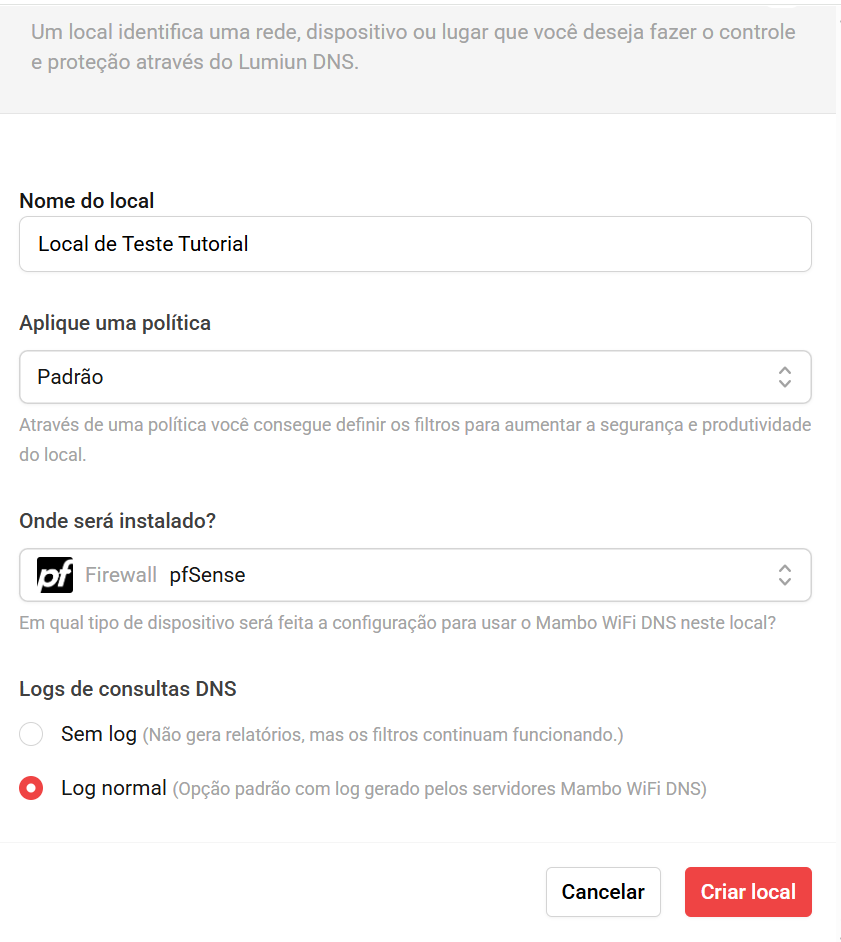Click the pfSense logo icon
This screenshot has width=841, height=942.
(x=55, y=575)
